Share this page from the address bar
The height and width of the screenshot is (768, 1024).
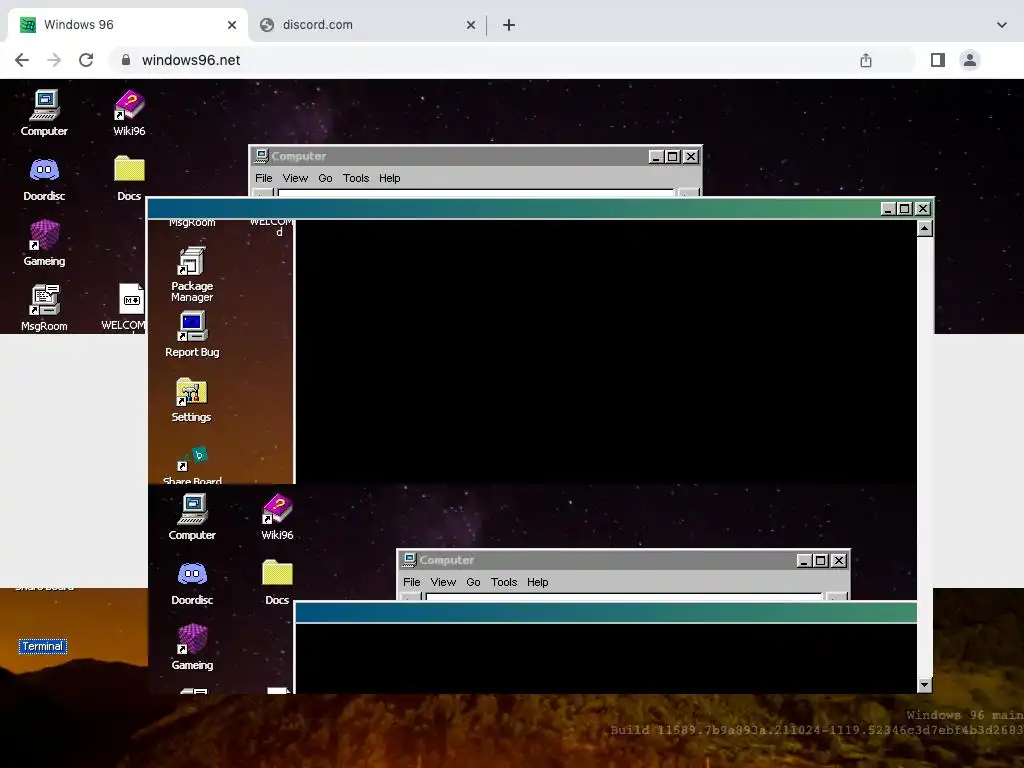[x=866, y=60]
